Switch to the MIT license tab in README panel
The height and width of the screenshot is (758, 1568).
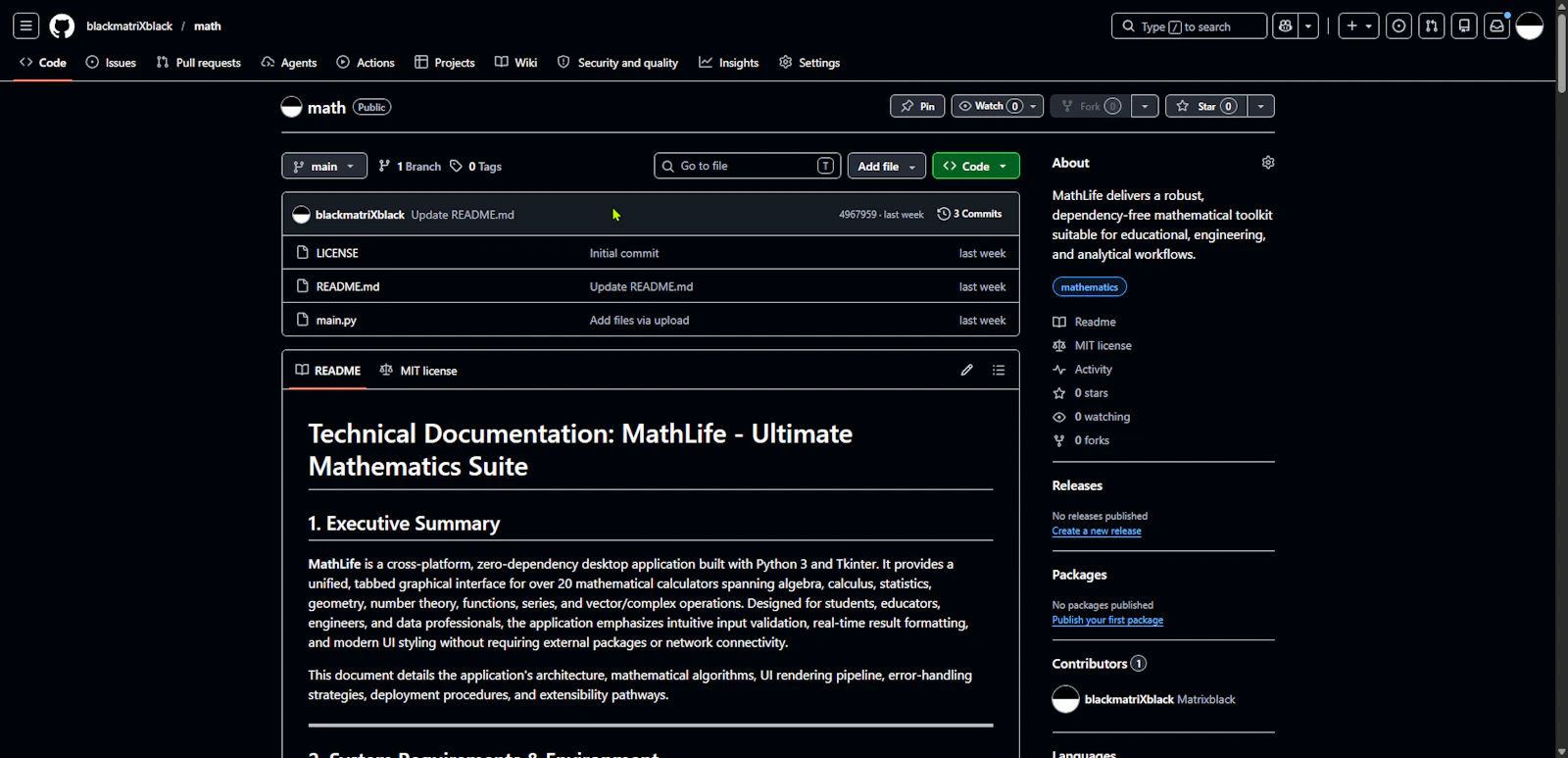point(418,371)
